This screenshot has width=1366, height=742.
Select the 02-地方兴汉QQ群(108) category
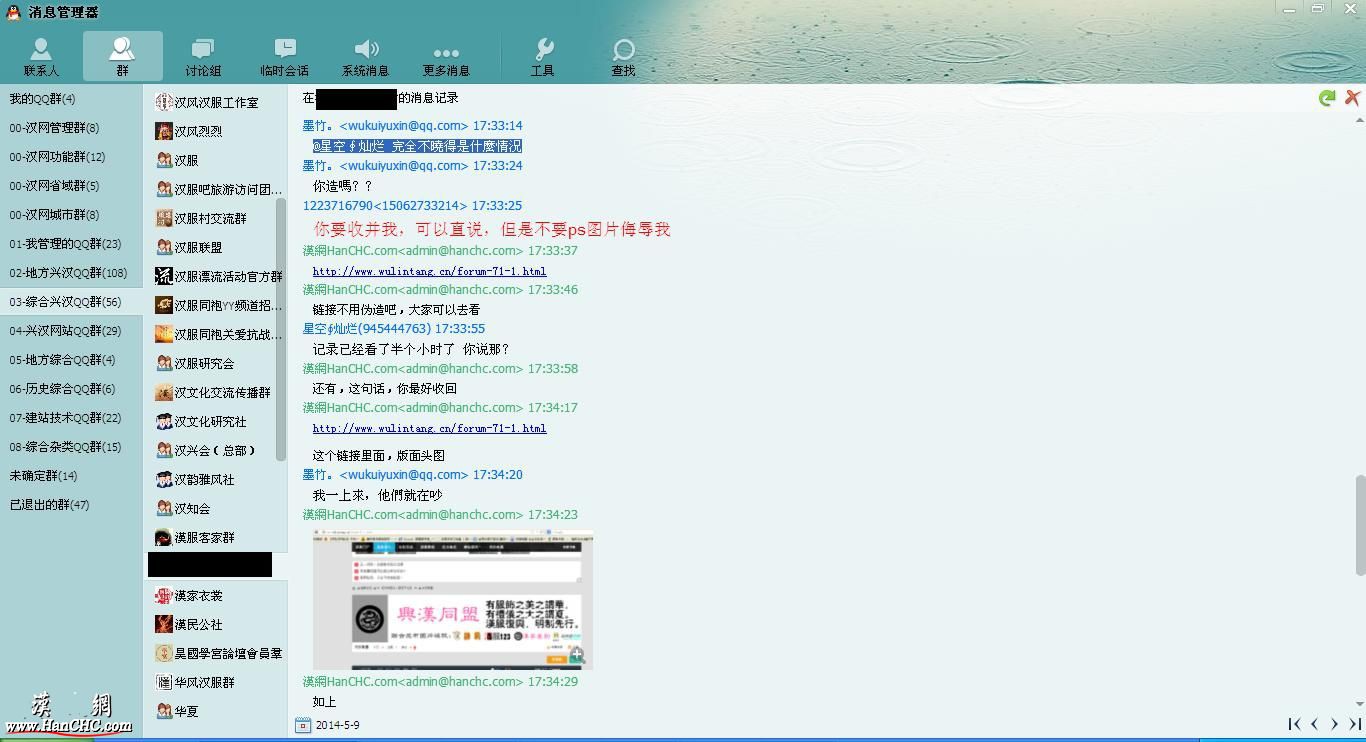coord(68,273)
